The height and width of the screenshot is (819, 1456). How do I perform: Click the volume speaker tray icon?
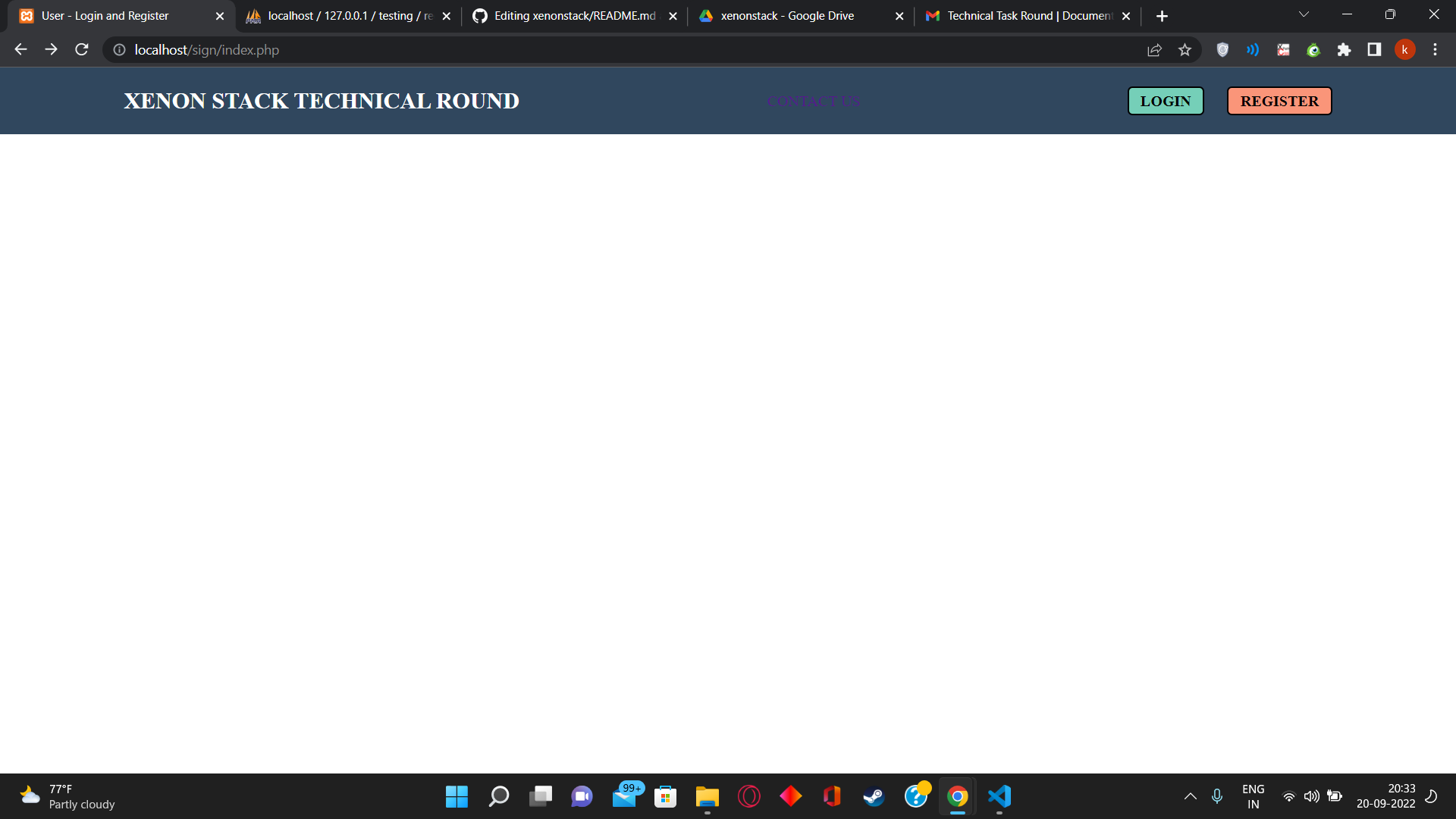pyautogui.click(x=1311, y=796)
